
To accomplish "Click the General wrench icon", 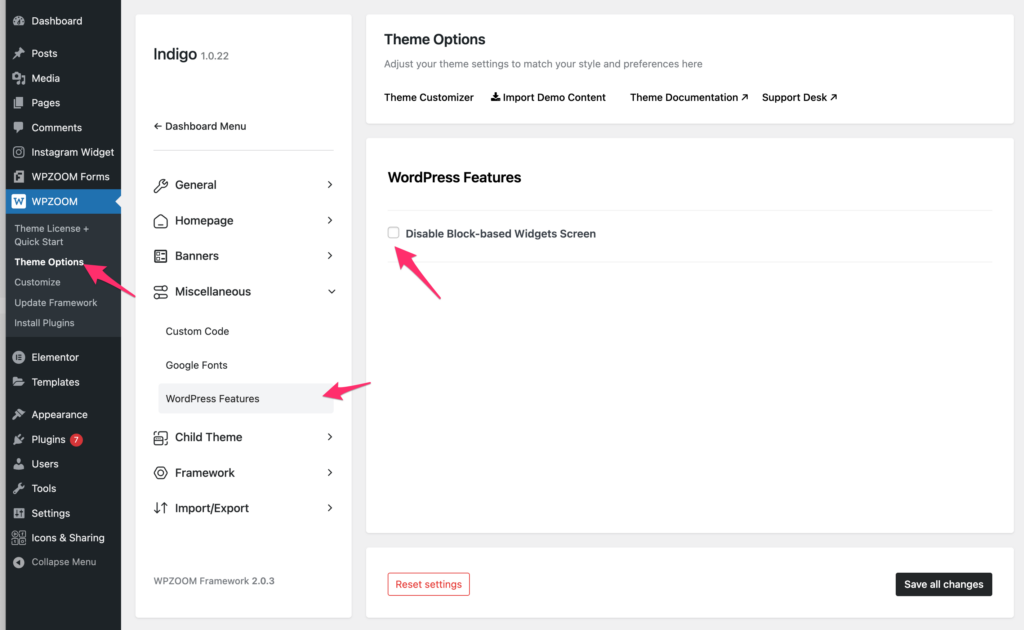I will click(x=160, y=185).
